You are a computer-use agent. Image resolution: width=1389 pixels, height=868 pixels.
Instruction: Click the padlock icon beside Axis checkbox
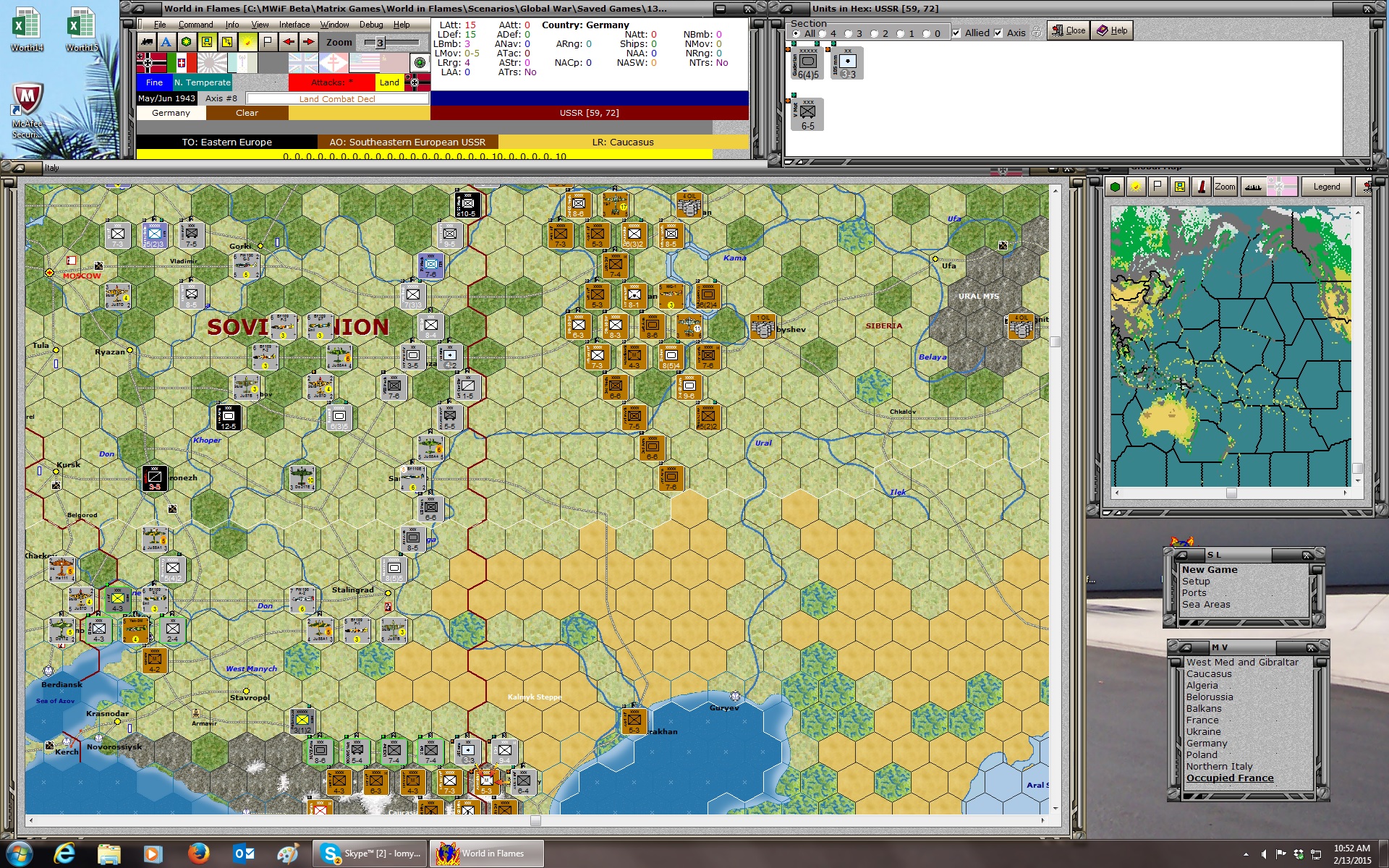click(1036, 32)
